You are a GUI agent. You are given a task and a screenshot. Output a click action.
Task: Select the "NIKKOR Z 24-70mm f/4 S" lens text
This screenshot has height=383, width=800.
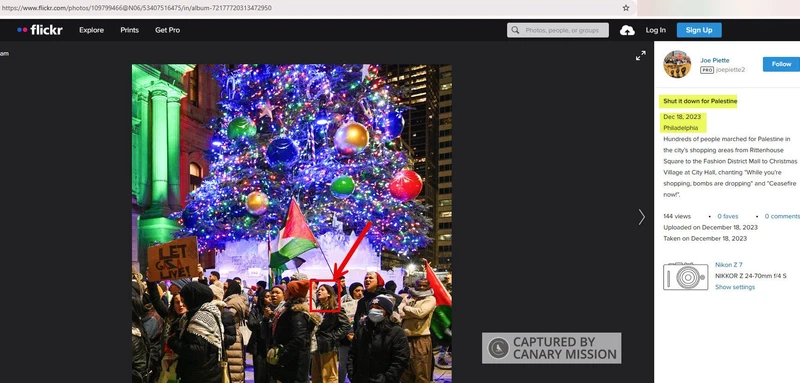[x=751, y=276]
